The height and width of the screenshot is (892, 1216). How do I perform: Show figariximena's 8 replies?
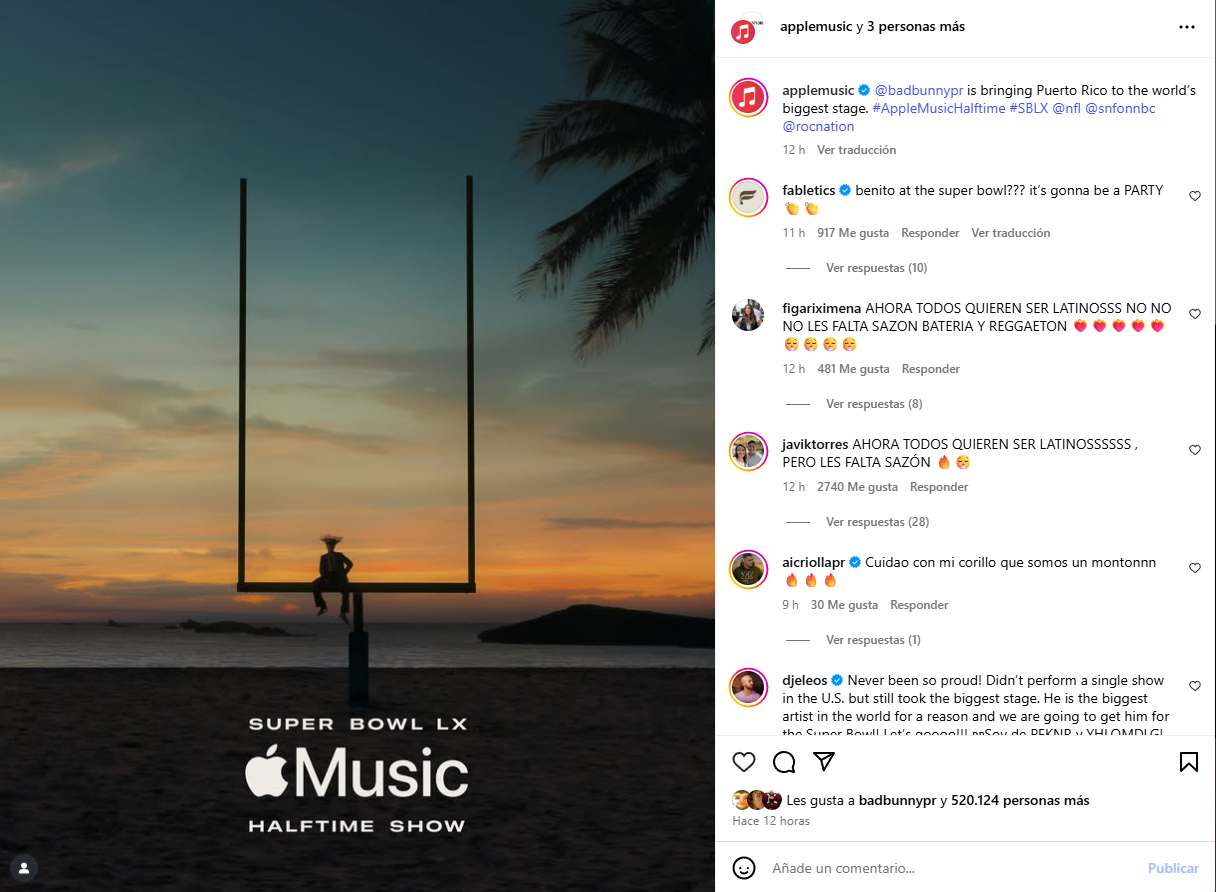[874, 404]
